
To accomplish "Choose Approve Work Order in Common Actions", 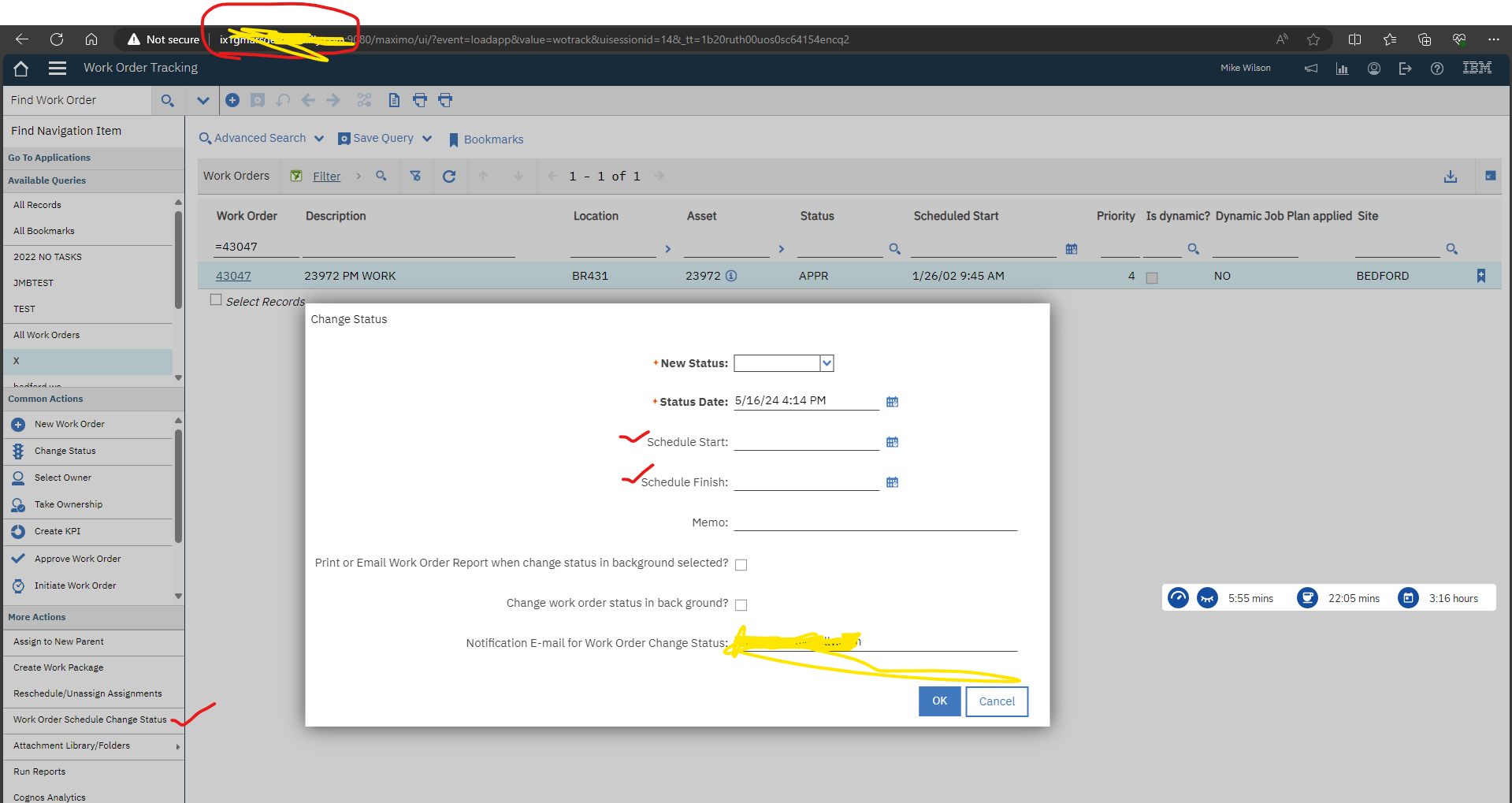I will pos(77,559).
